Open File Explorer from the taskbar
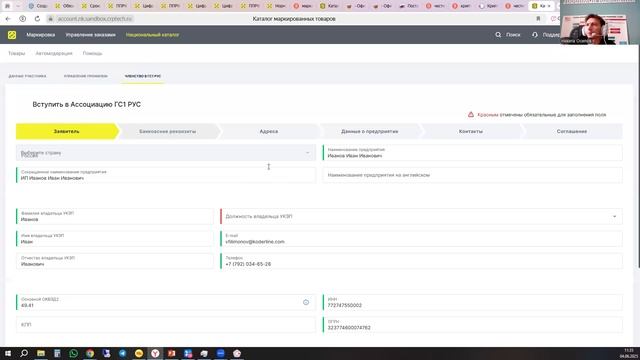Image resolution: width=640 pixels, height=360 pixels. point(41,353)
